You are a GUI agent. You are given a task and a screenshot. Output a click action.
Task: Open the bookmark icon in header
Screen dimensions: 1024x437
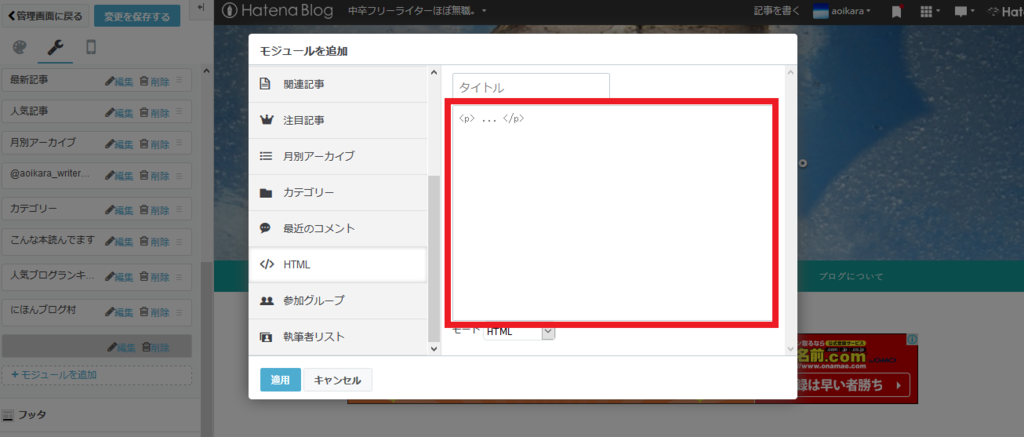click(x=897, y=11)
